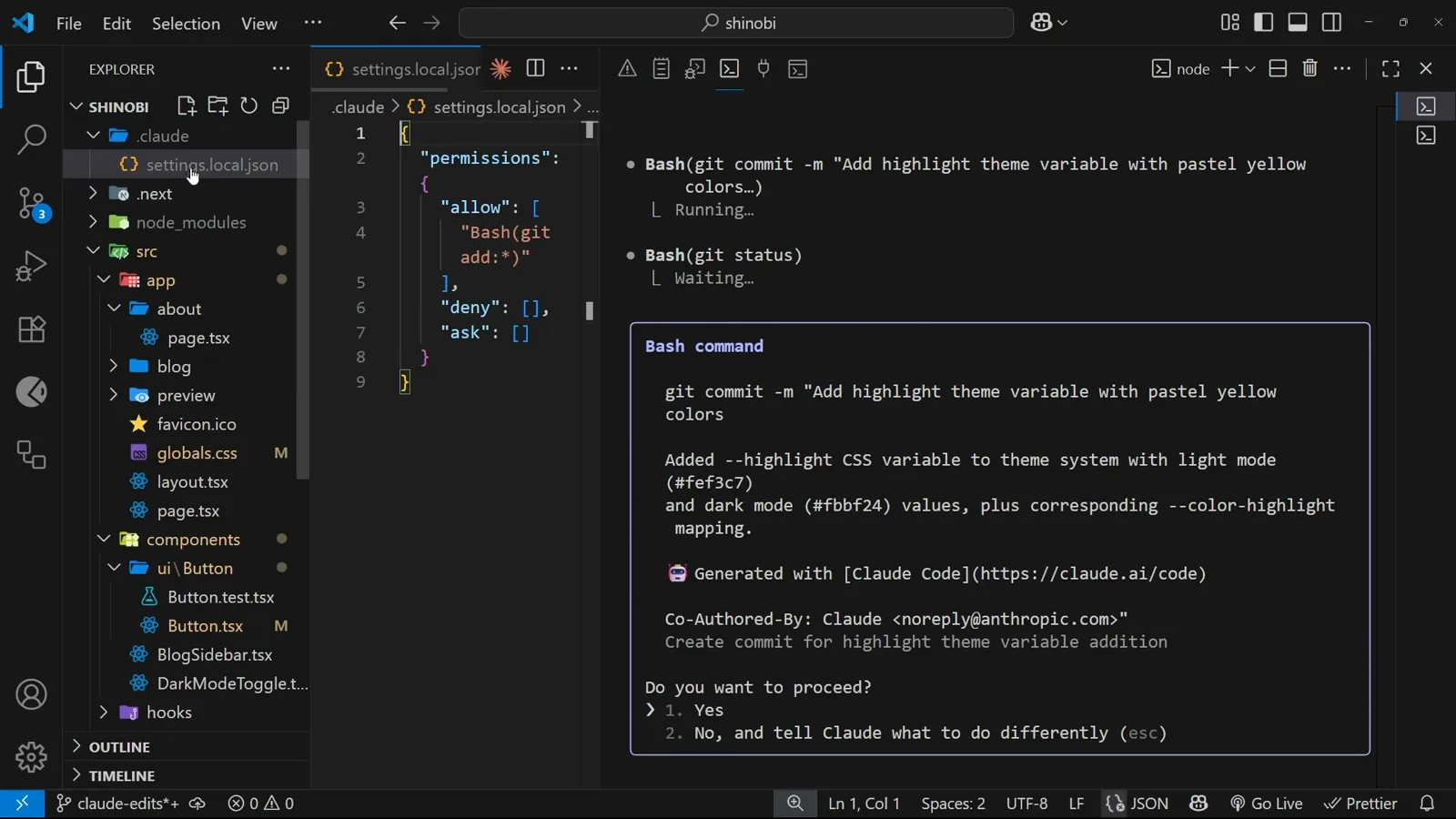Collapse the .claude folder
Image resolution: width=1456 pixels, height=819 pixels.
pyautogui.click(x=93, y=136)
